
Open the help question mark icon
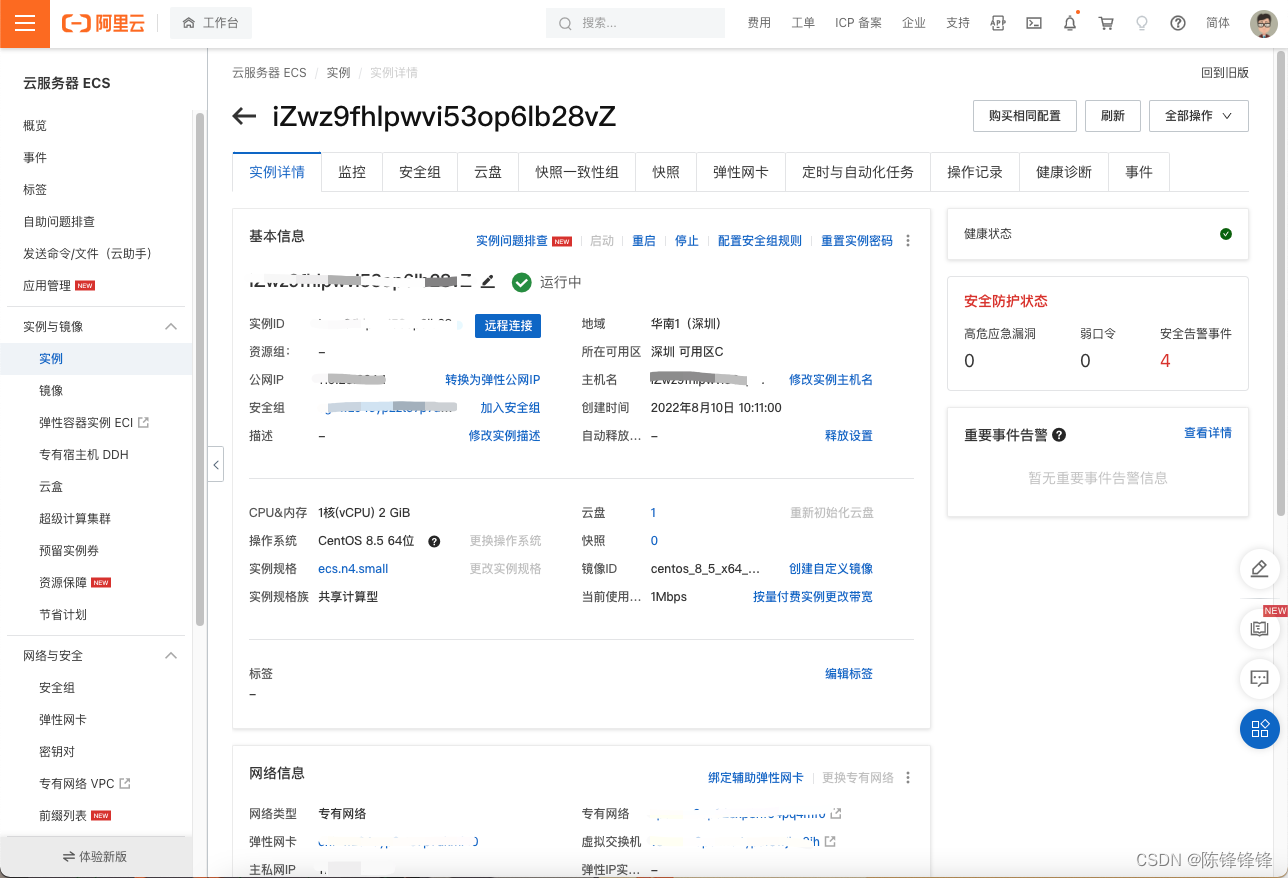pos(1177,22)
